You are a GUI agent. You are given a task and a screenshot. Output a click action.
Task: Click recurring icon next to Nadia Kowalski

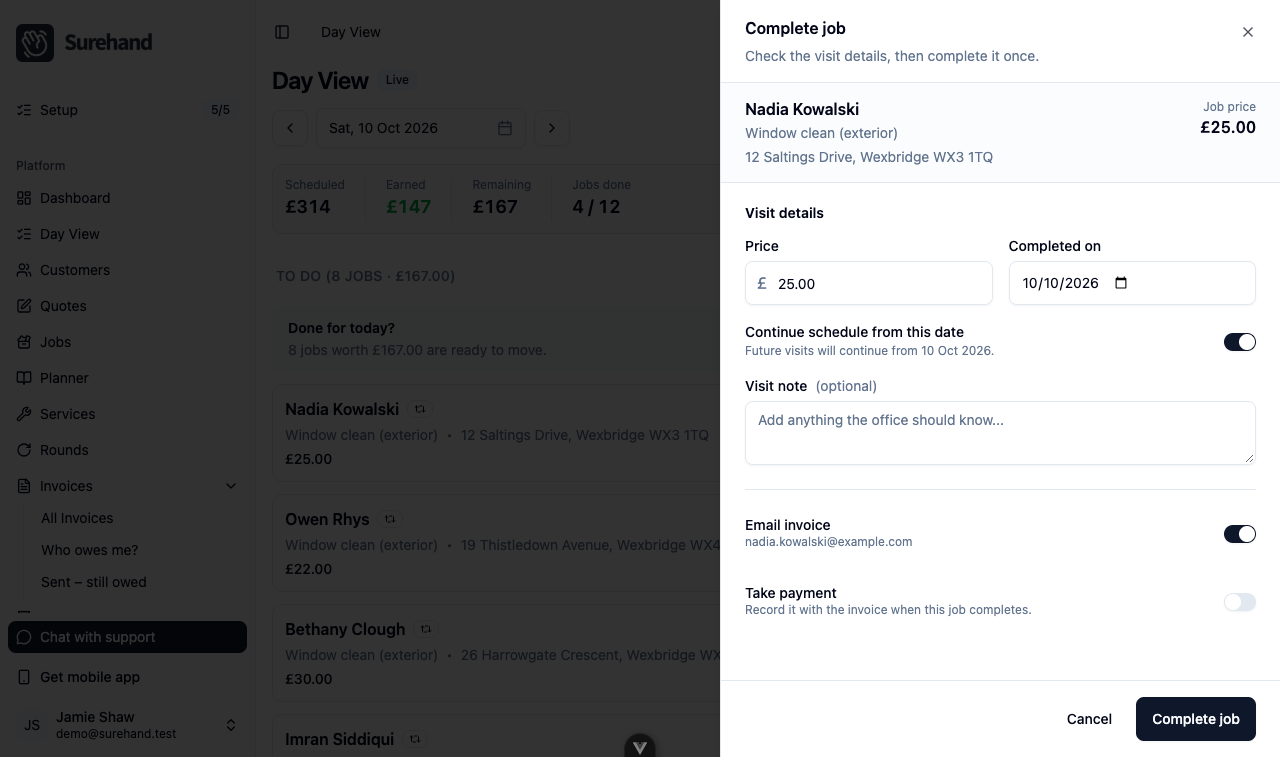coord(420,409)
